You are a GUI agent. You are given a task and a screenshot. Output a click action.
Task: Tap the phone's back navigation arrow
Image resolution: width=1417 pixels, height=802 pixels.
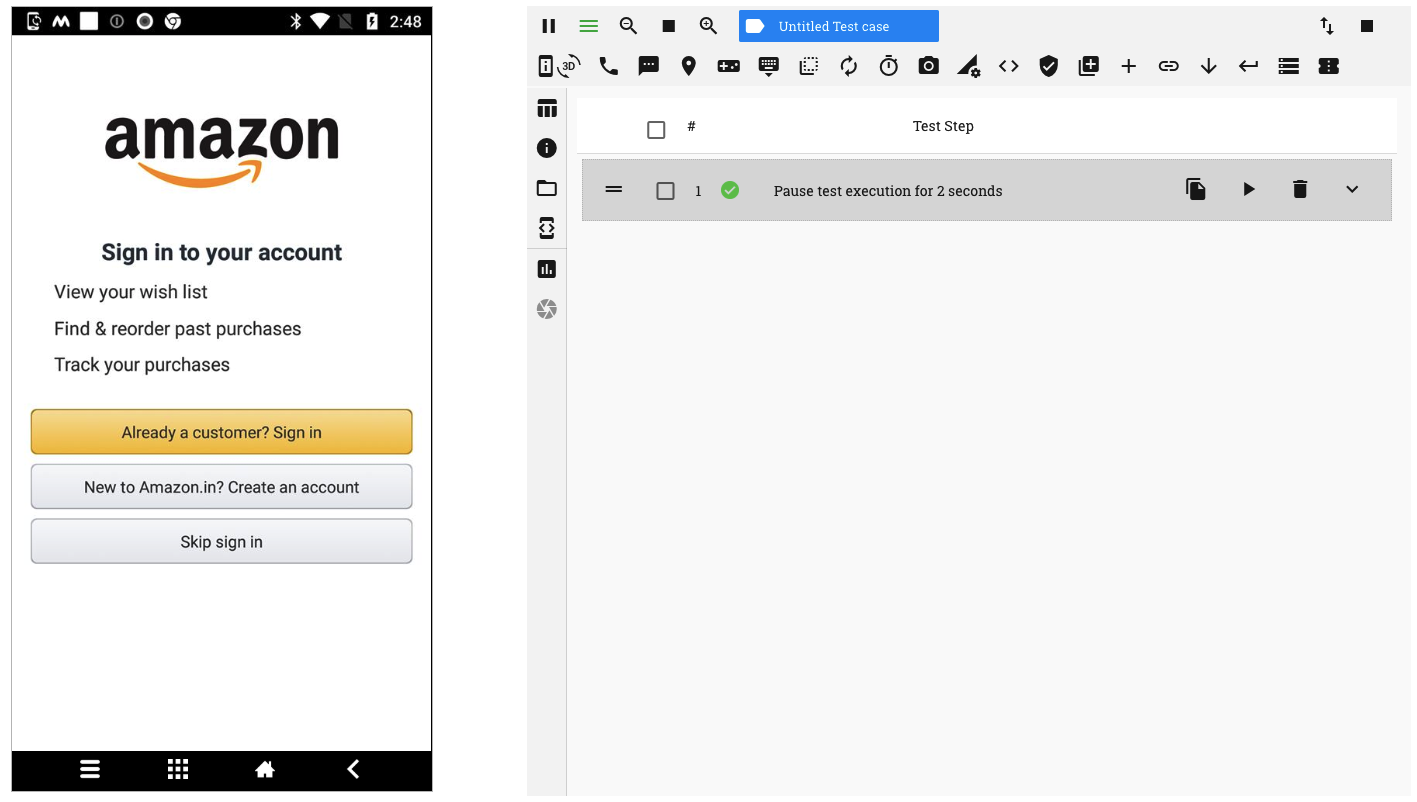(353, 769)
